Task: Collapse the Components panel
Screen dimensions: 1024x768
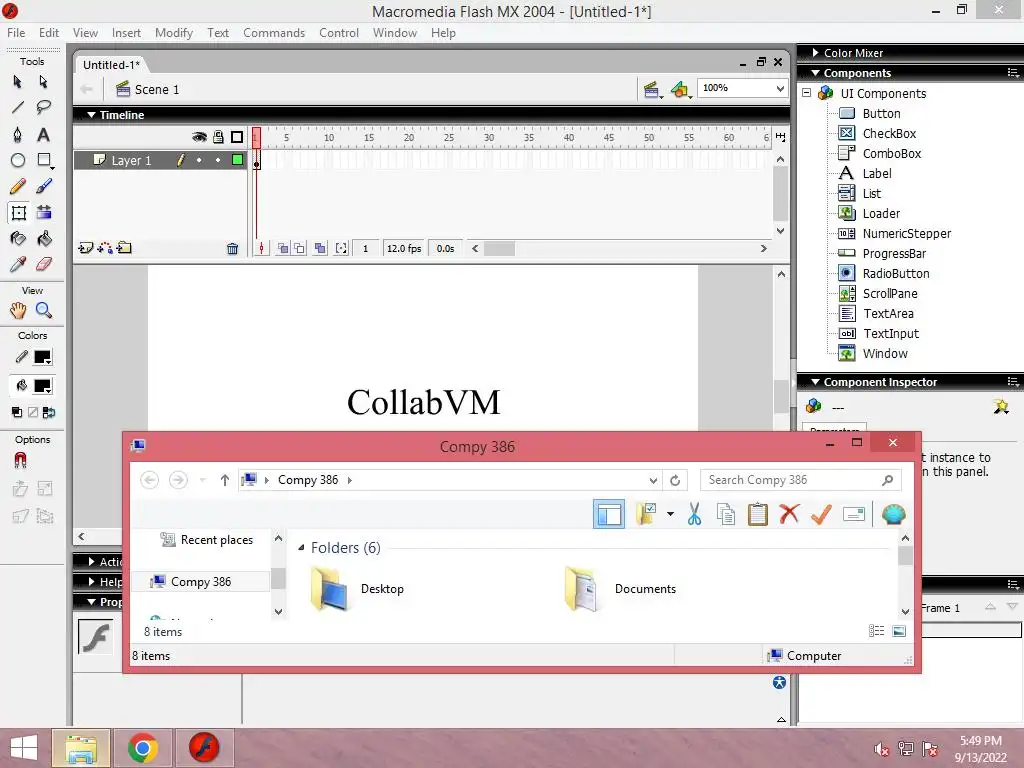Action: point(815,73)
